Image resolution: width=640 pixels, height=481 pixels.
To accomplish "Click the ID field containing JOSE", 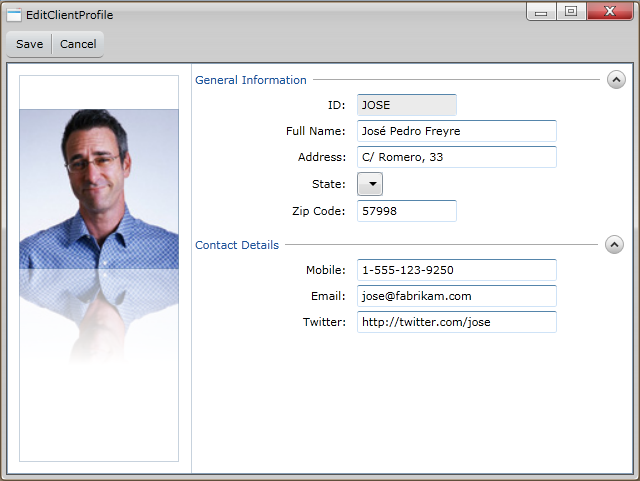I will (407, 105).
